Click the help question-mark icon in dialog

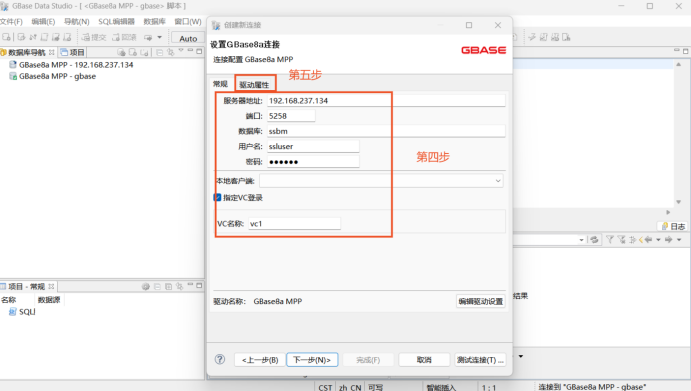pos(220,360)
